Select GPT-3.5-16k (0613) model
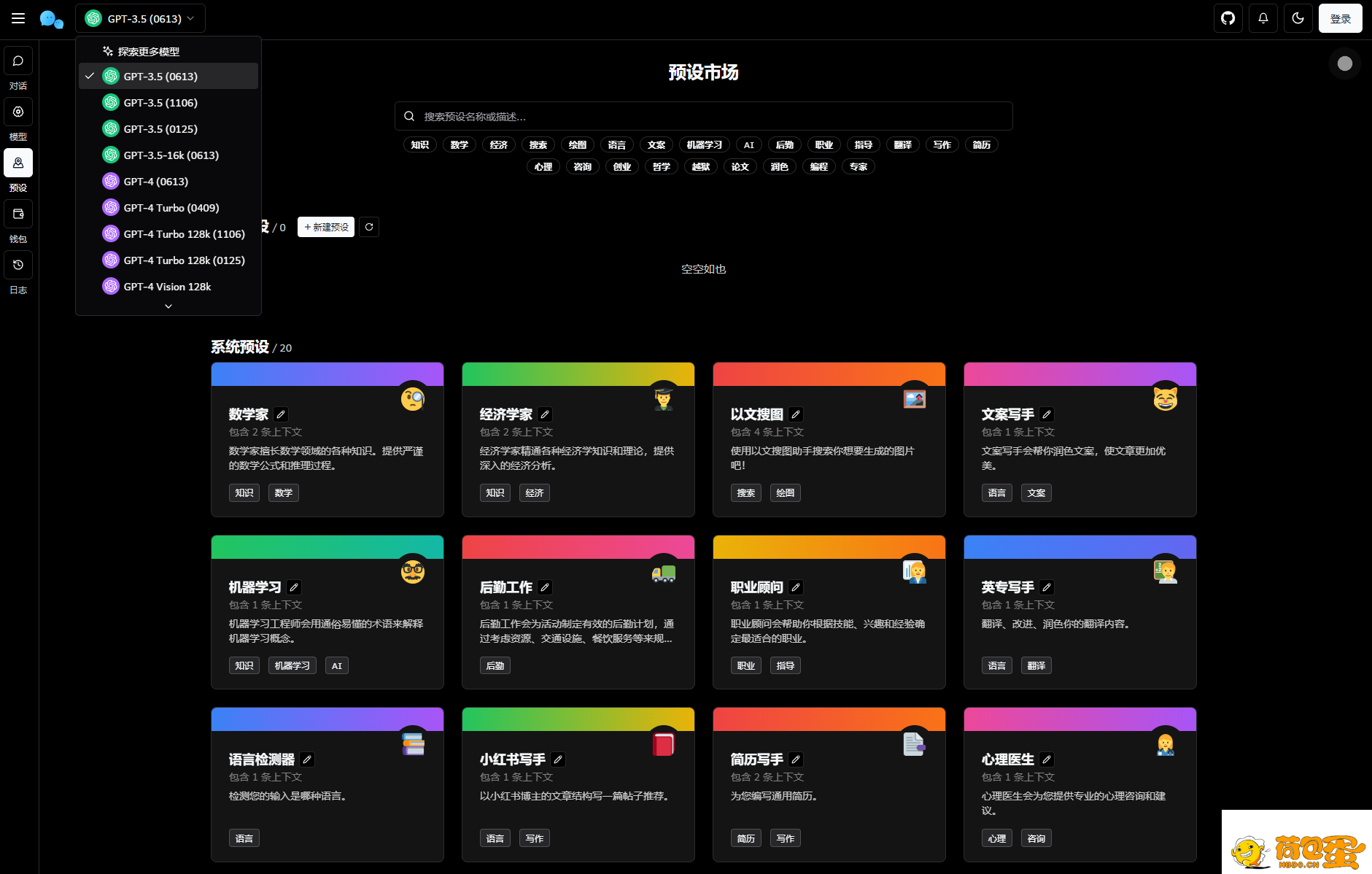 click(x=168, y=155)
